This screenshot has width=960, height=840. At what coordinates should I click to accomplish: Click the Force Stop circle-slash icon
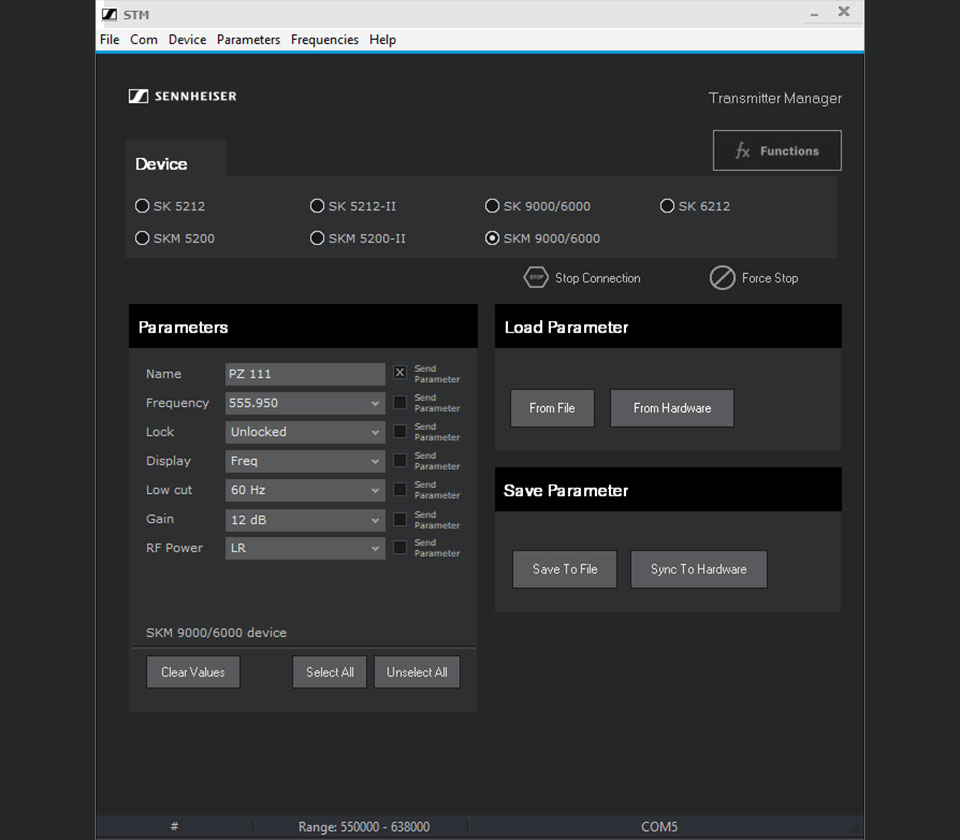pos(722,278)
